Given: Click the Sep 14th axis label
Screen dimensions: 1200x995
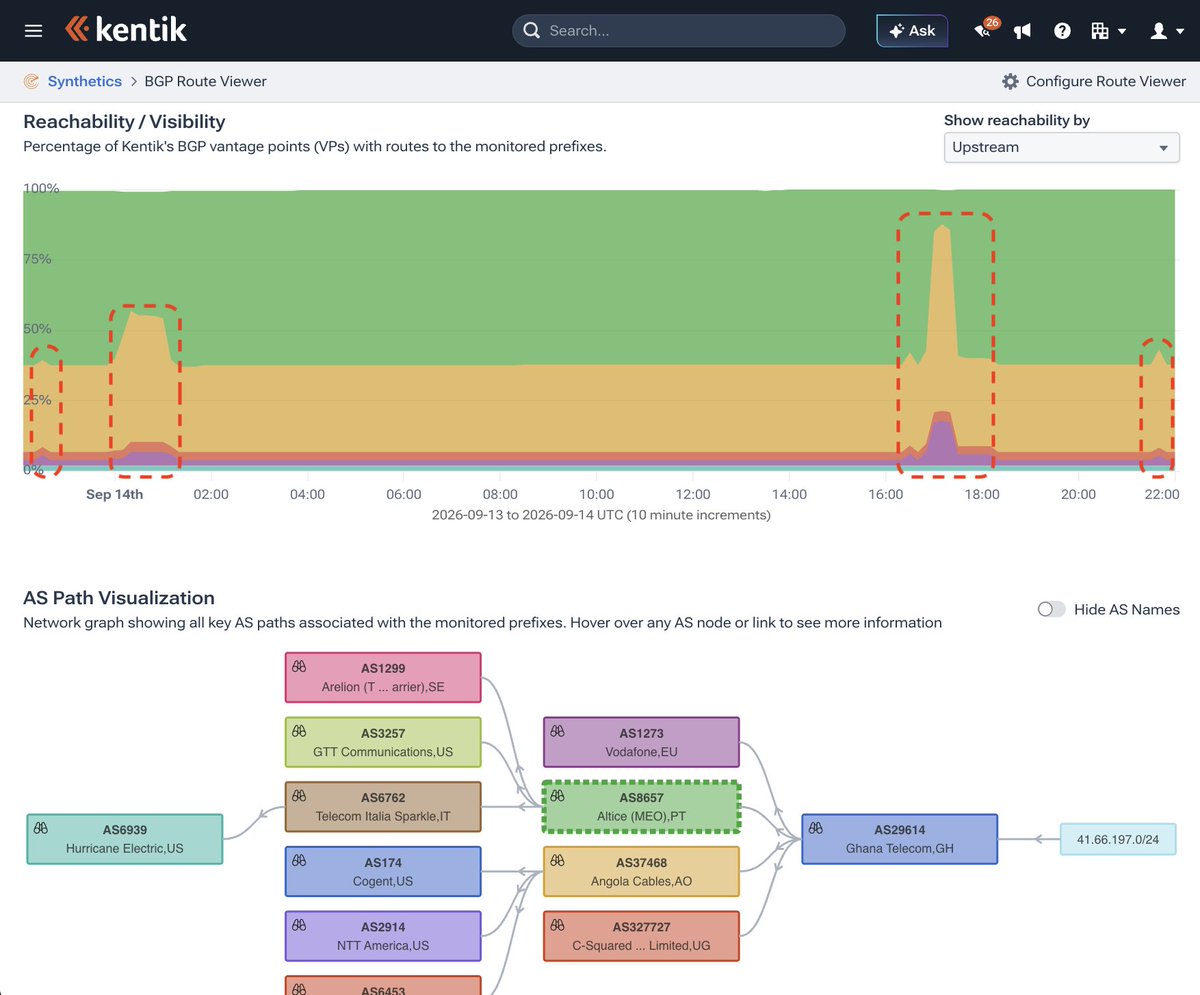Looking at the screenshot, I should (x=114, y=494).
